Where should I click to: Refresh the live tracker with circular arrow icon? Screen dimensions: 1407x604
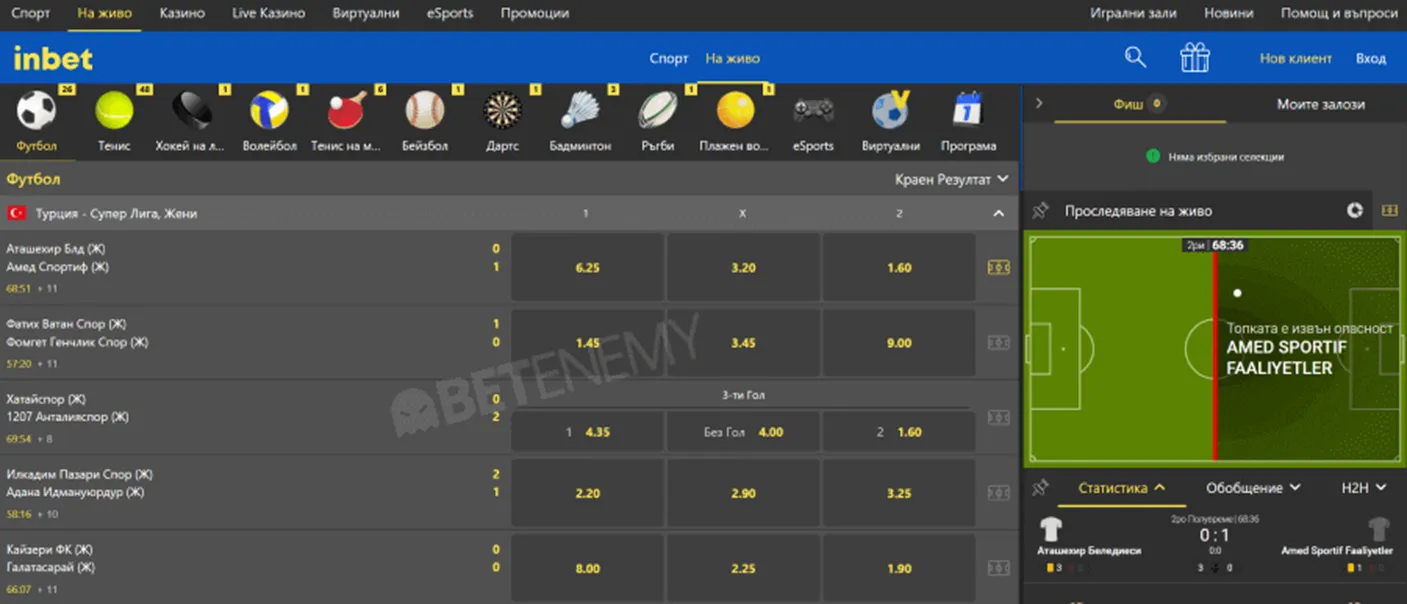(1355, 210)
